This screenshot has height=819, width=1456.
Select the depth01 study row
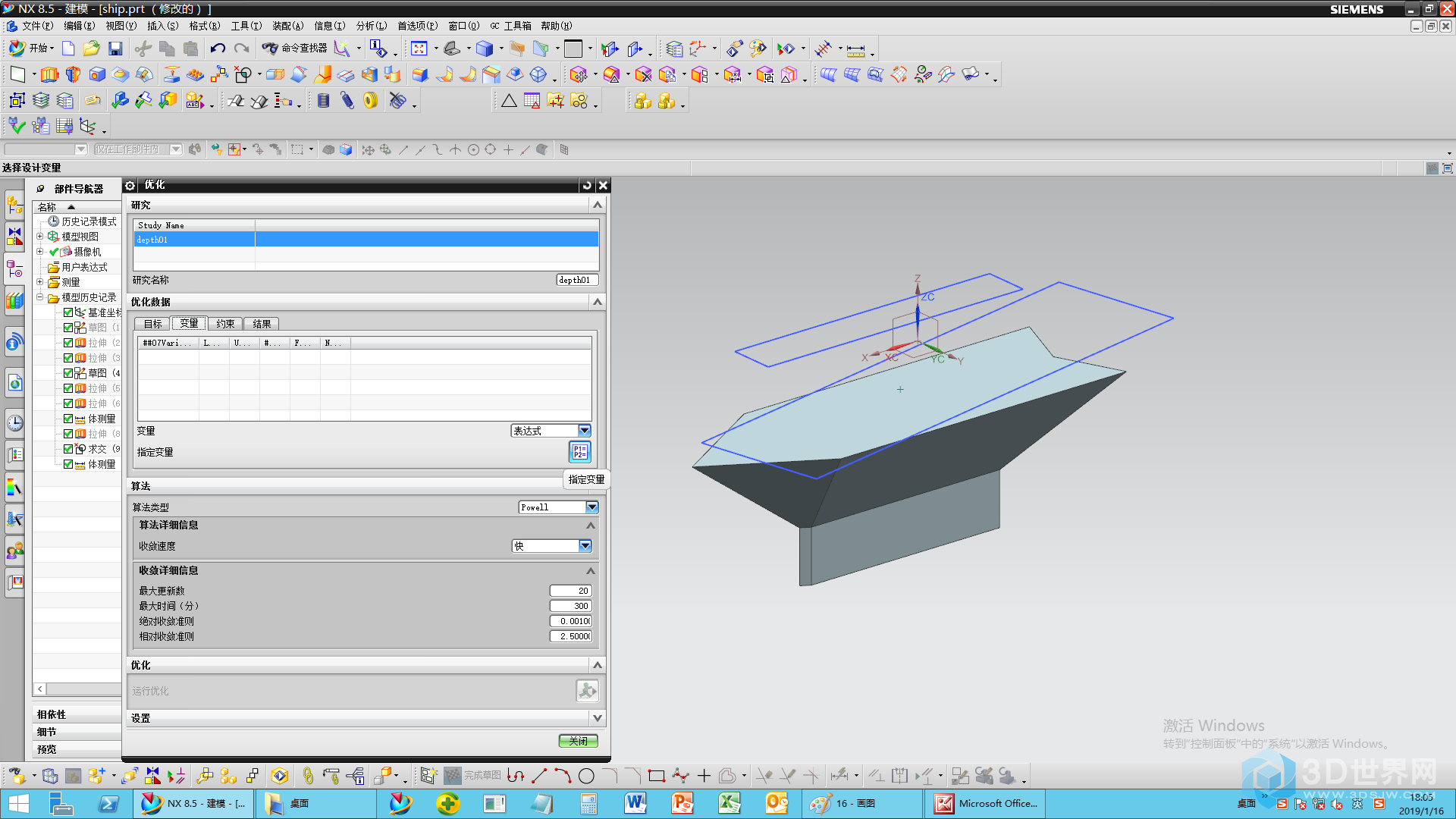[366, 240]
